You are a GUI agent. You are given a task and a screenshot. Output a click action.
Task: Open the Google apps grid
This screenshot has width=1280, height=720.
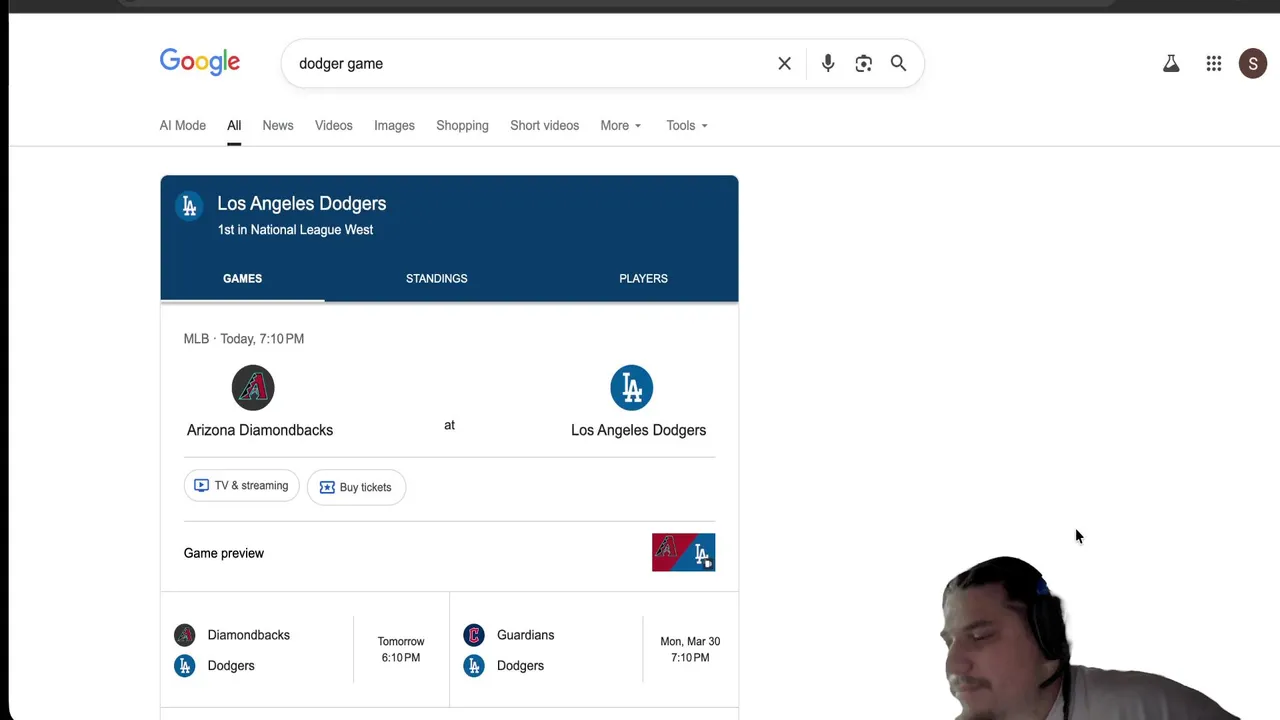coord(1214,64)
